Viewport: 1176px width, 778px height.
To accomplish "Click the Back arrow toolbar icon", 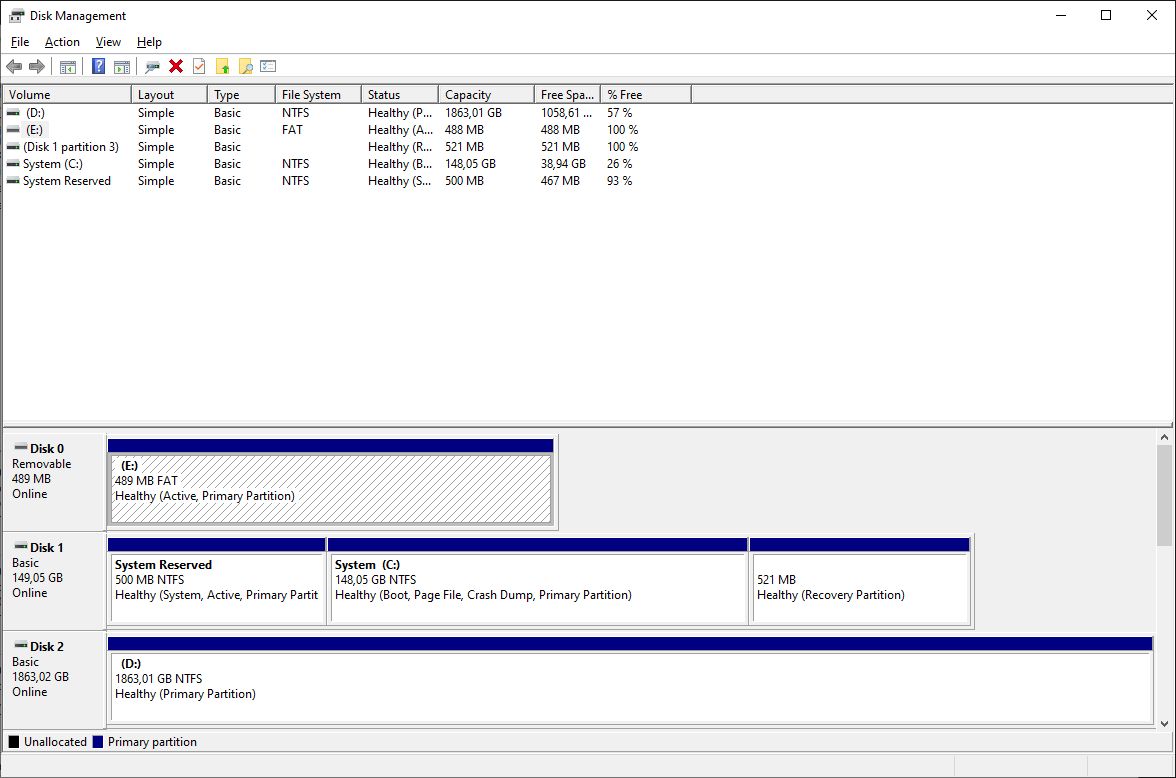I will (x=14, y=67).
